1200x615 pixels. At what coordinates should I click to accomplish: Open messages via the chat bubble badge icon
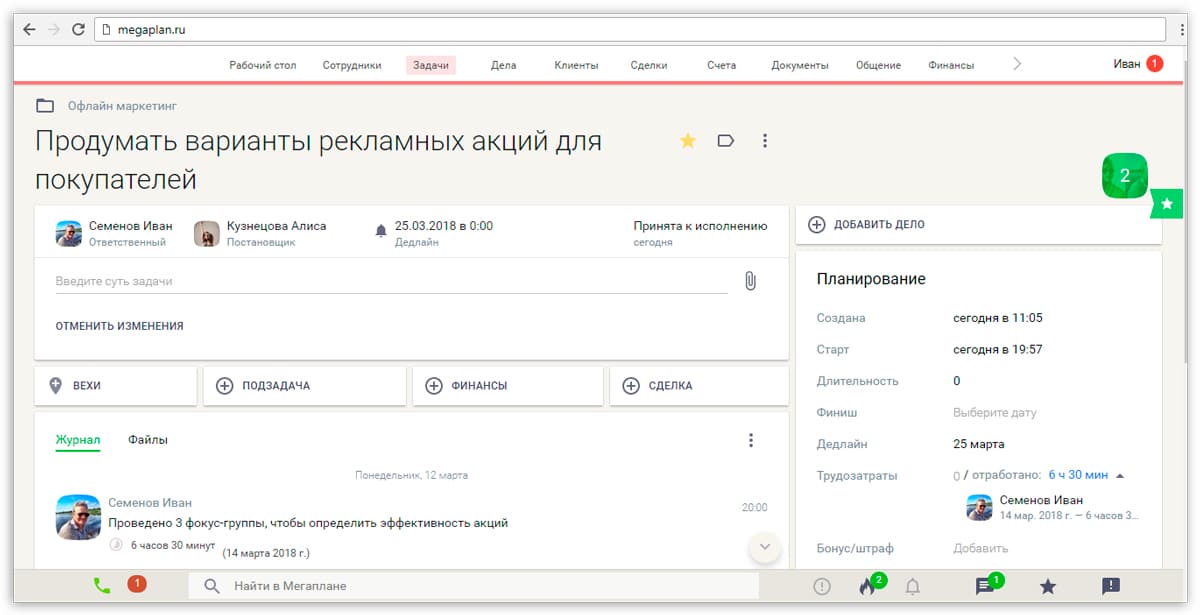click(x=984, y=585)
